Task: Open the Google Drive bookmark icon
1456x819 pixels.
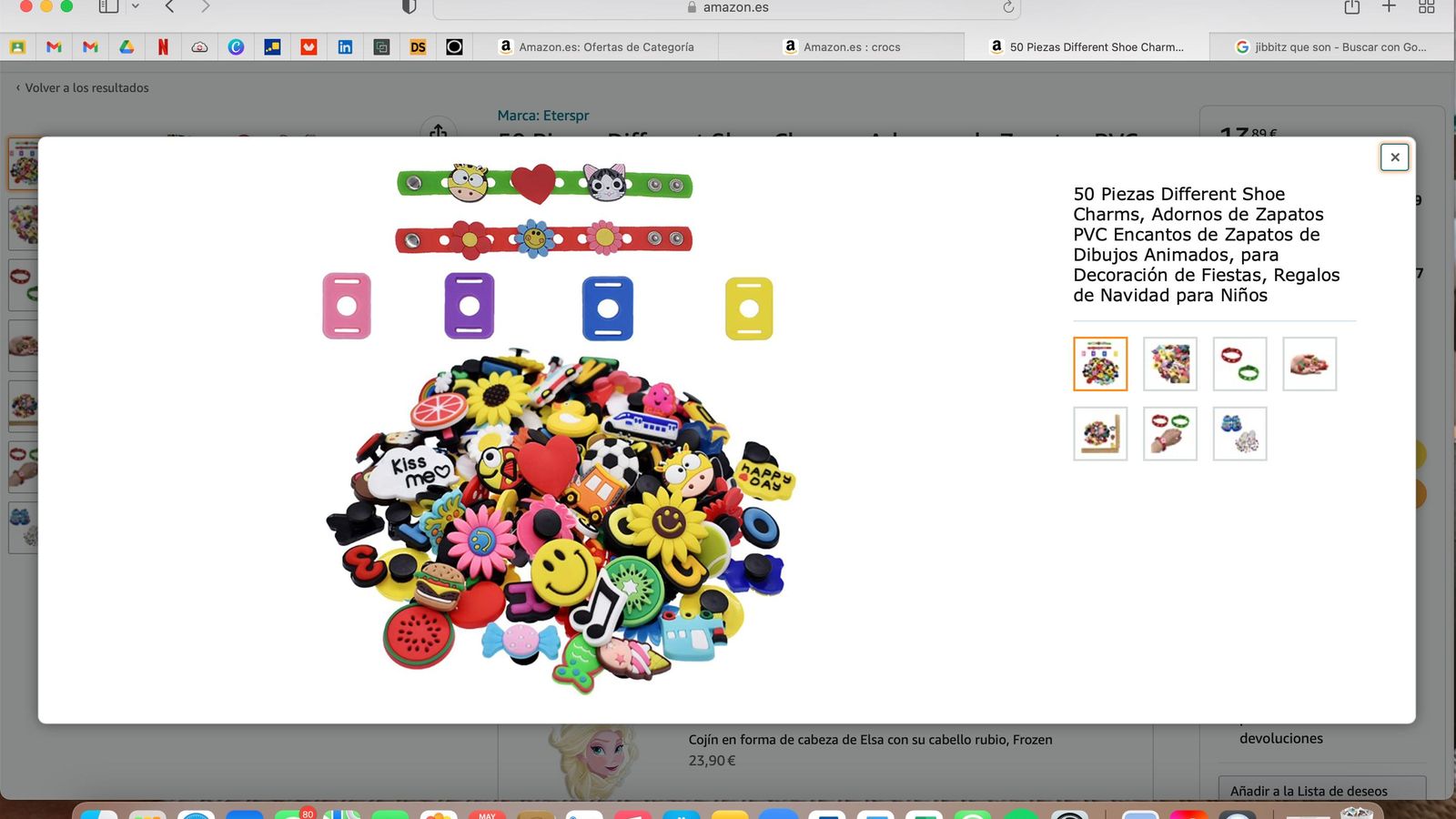Action: (126, 46)
